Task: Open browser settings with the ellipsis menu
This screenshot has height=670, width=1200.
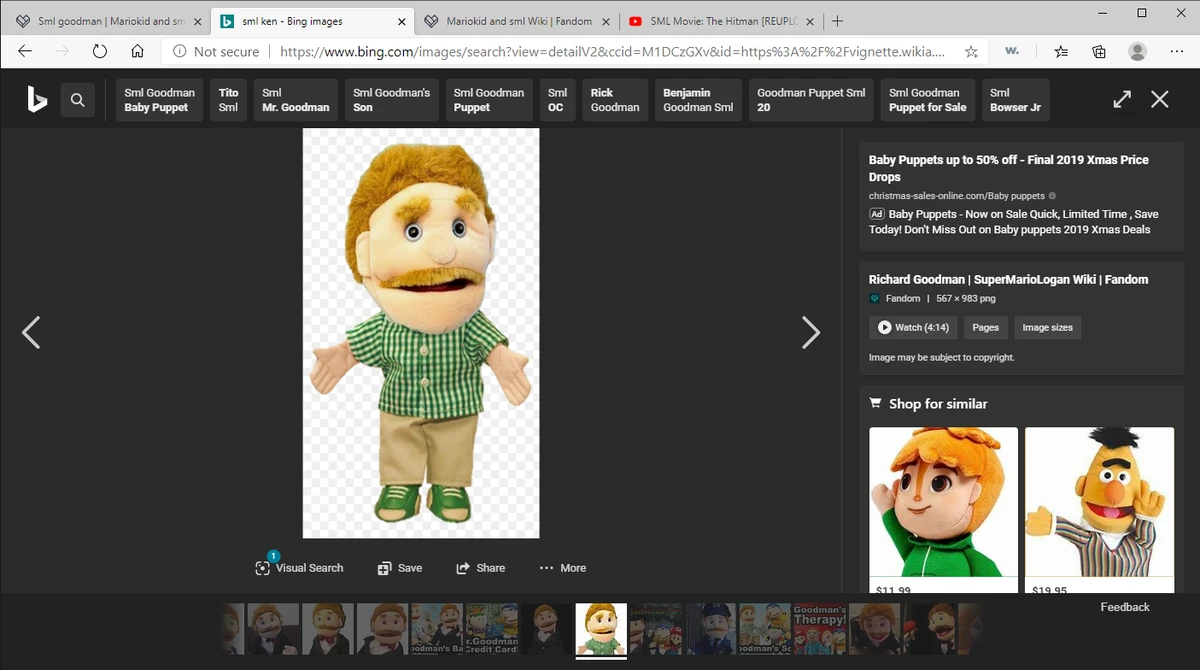Action: (x=1176, y=51)
